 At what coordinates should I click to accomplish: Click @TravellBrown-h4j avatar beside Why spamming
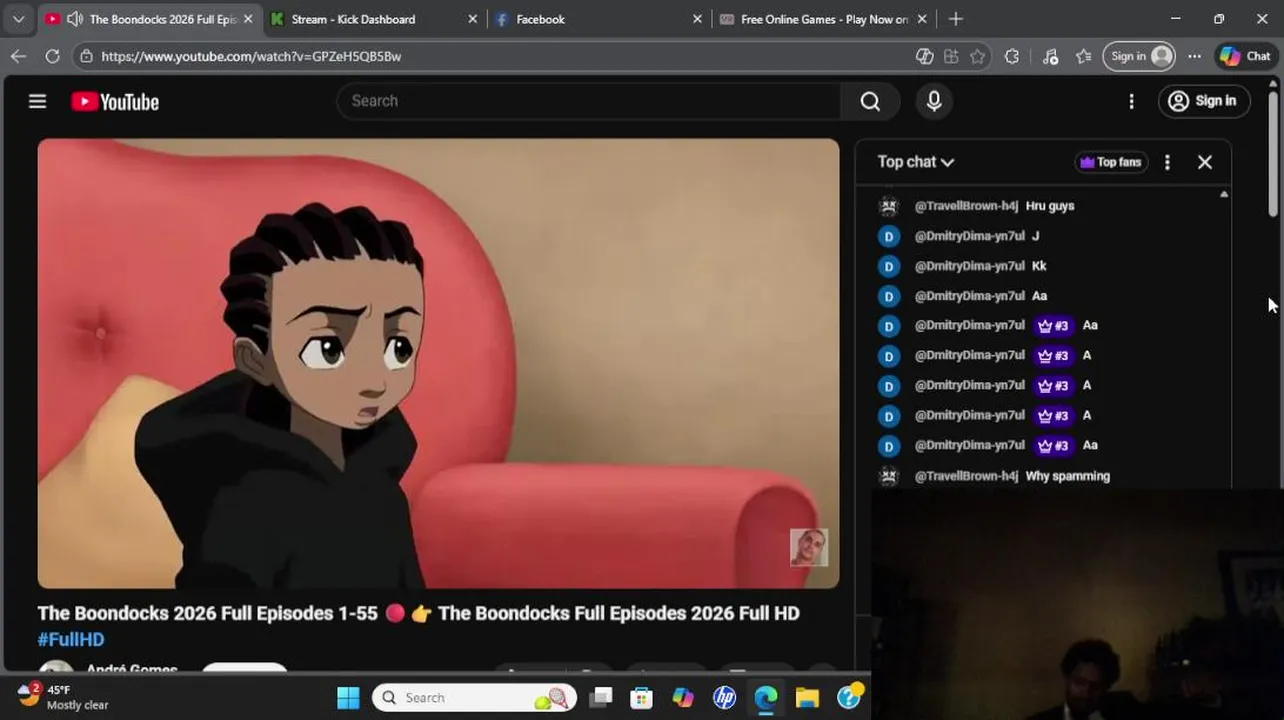coord(888,476)
